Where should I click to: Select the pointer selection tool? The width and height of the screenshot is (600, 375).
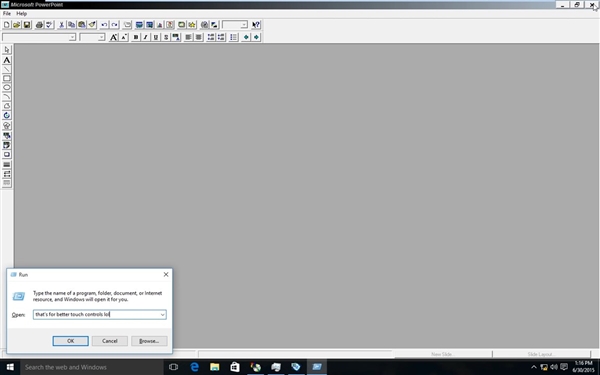[x=7, y=50]
